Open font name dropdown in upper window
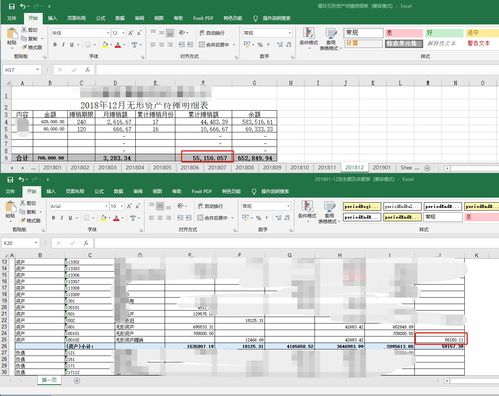Image resolution: width=499 pixels, height=396 pixels. point(108,33)
